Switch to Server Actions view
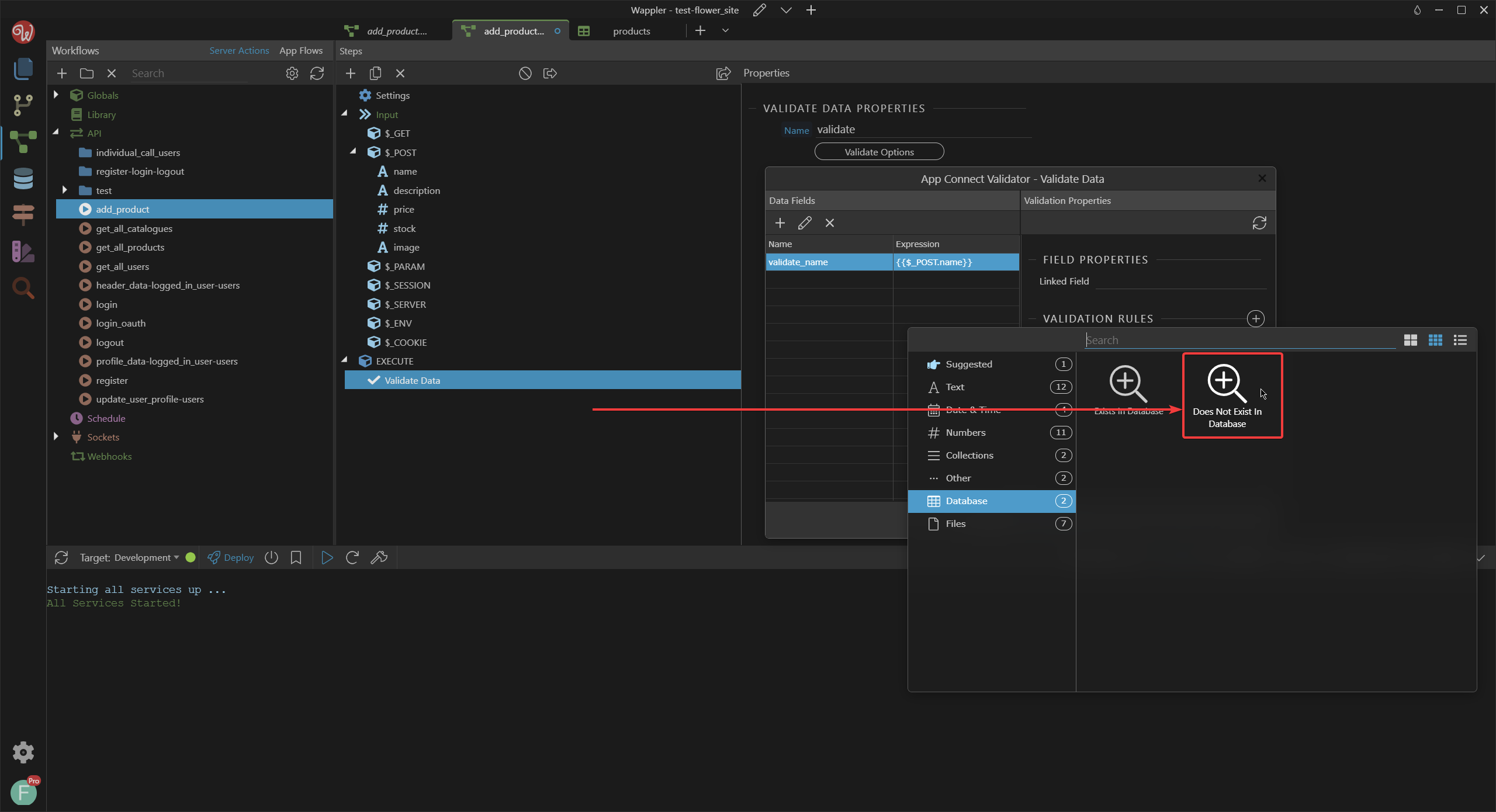This screenshot has width=1496, height=812. pos(239,50)
